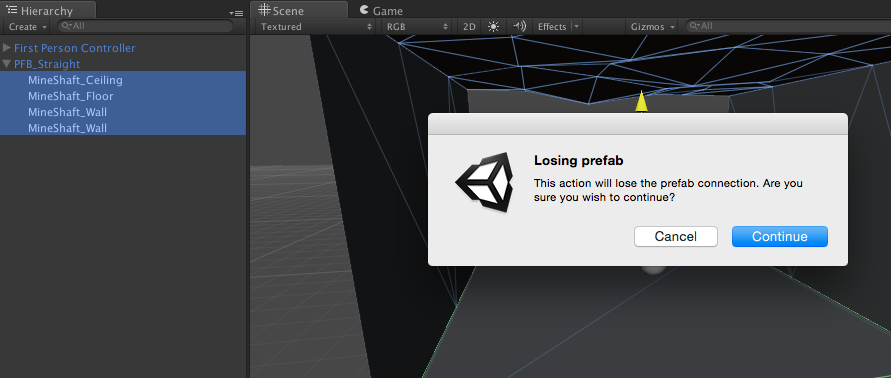This screenshot has width=891, height=378.
Task: Click the Scene view search field
Action: point(788,26)
